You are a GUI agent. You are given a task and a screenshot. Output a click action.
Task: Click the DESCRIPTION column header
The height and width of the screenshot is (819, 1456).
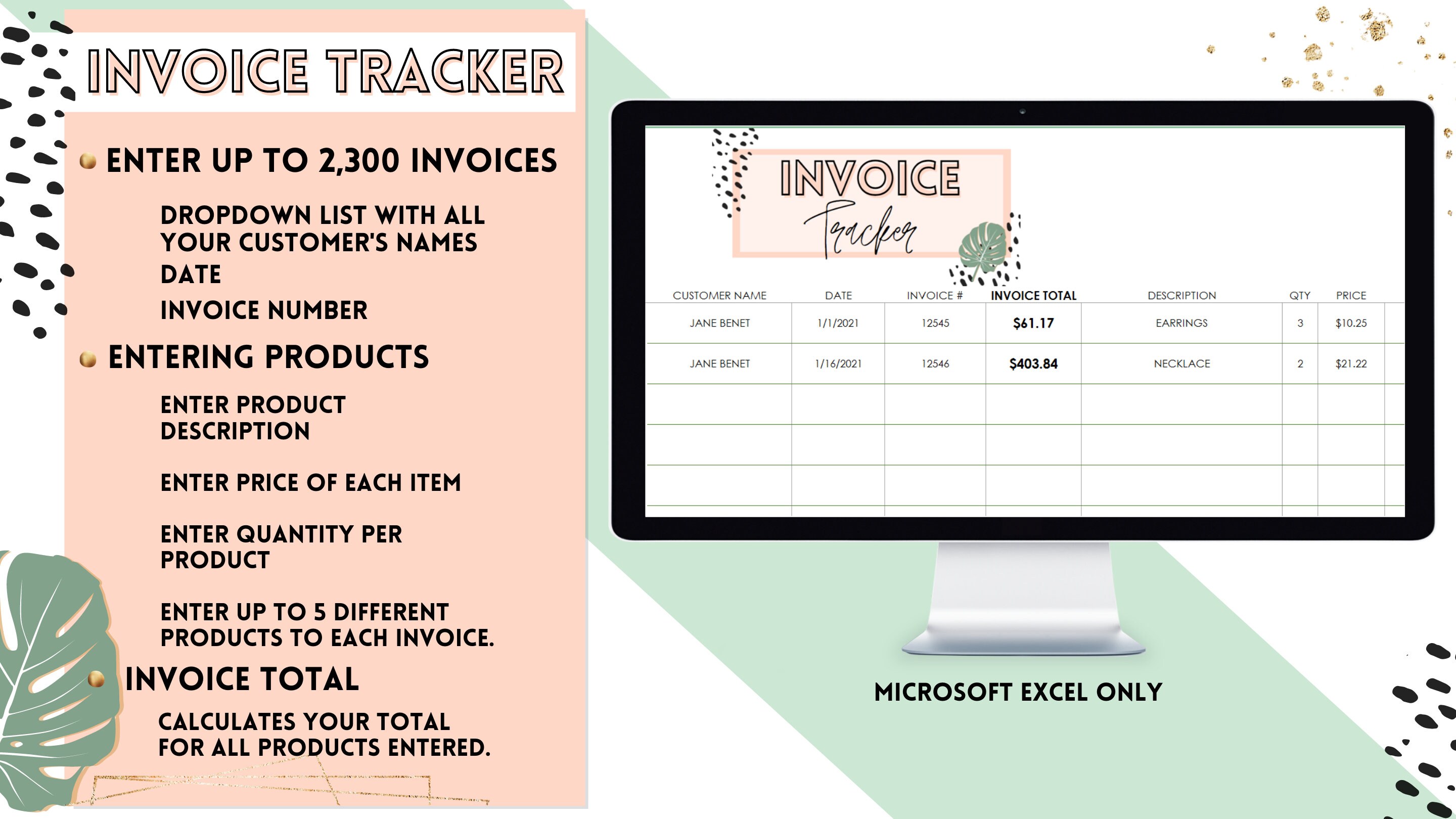pyautogui.click(x=1181, y=295)
